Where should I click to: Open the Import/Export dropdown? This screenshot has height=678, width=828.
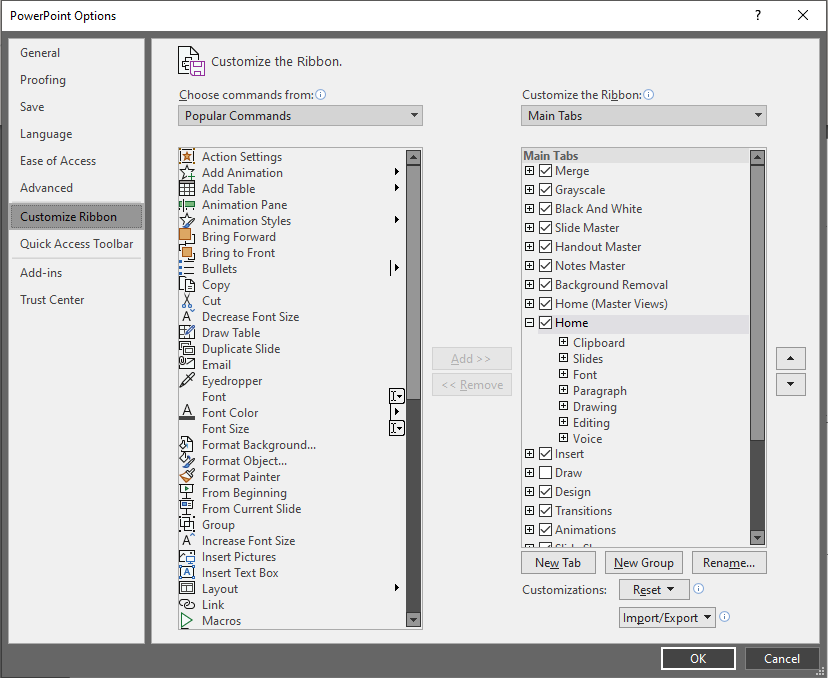pos(667,617)
